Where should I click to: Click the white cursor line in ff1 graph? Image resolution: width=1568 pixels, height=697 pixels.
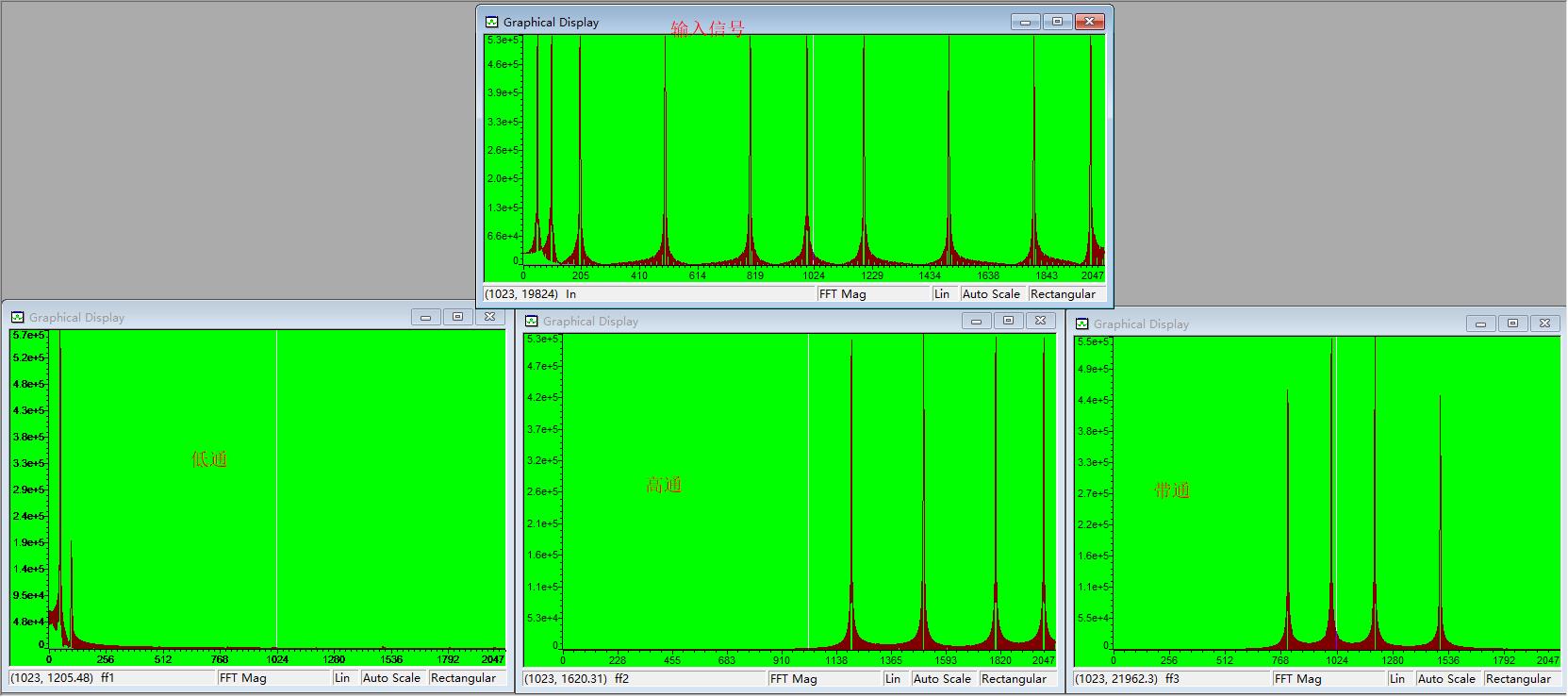point(276,472)
